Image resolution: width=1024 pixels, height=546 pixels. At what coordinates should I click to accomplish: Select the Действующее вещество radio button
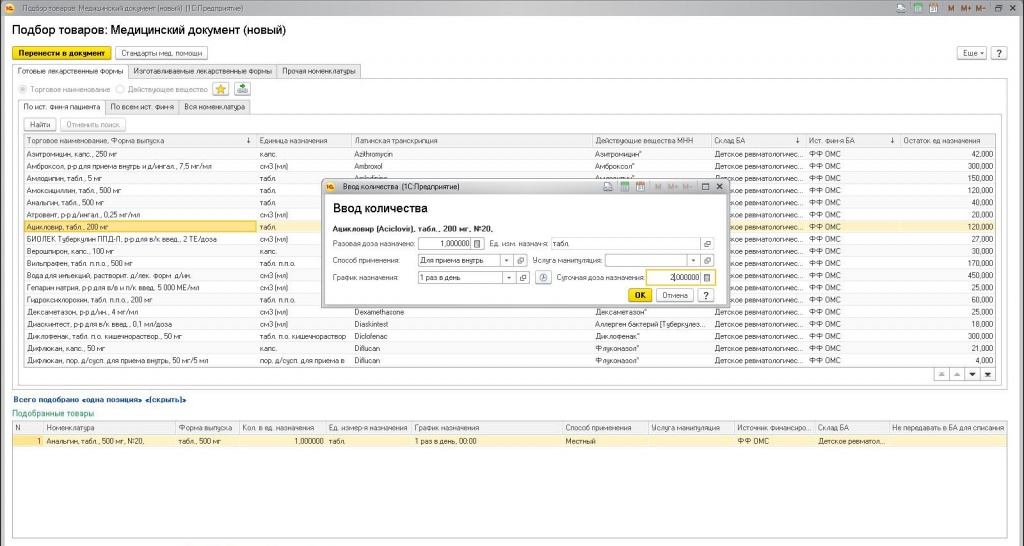(x=120, y=89)
